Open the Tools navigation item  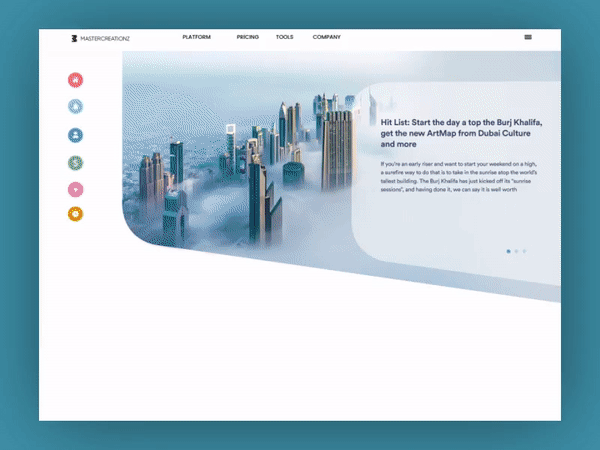coord(284,37)
